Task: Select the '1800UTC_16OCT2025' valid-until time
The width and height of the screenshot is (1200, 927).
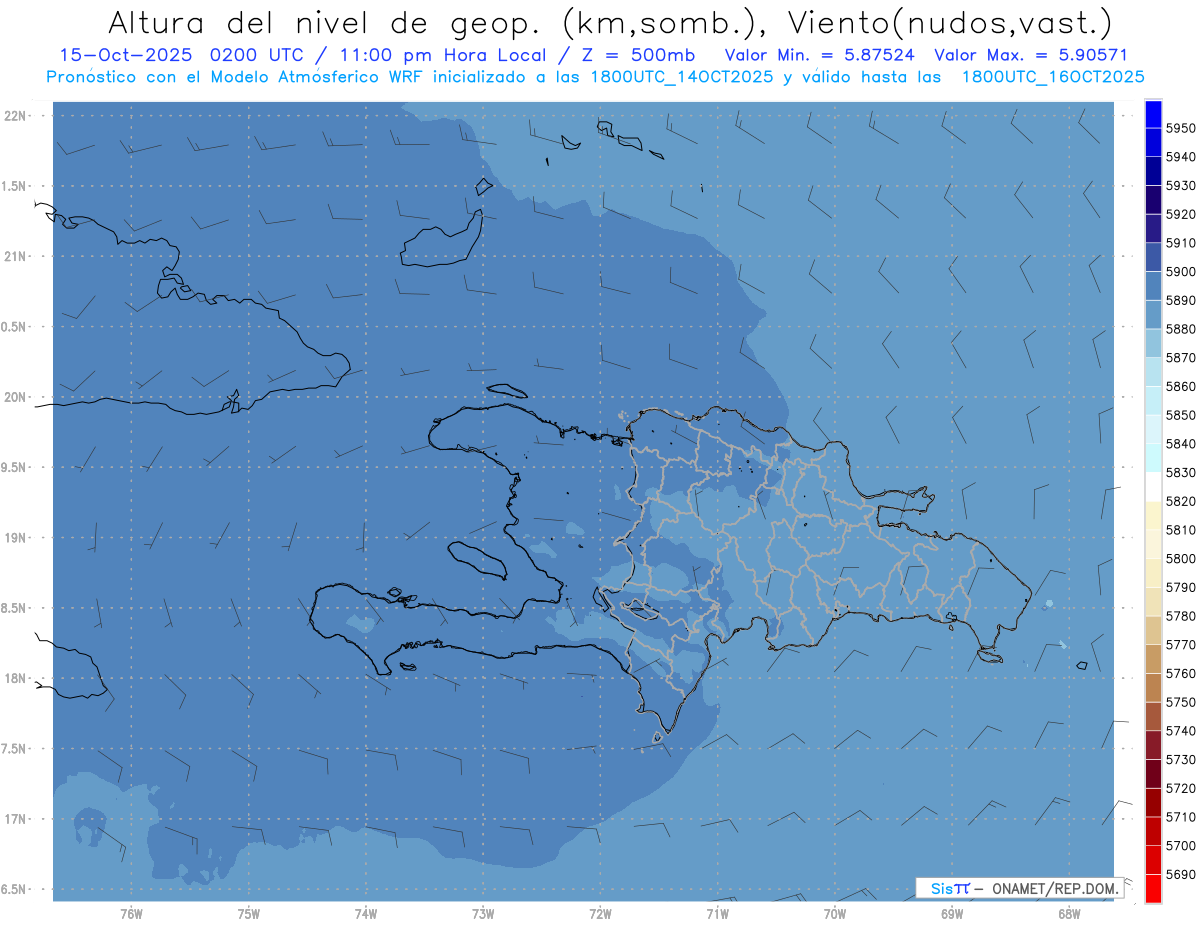Action: coord(1053,77)
